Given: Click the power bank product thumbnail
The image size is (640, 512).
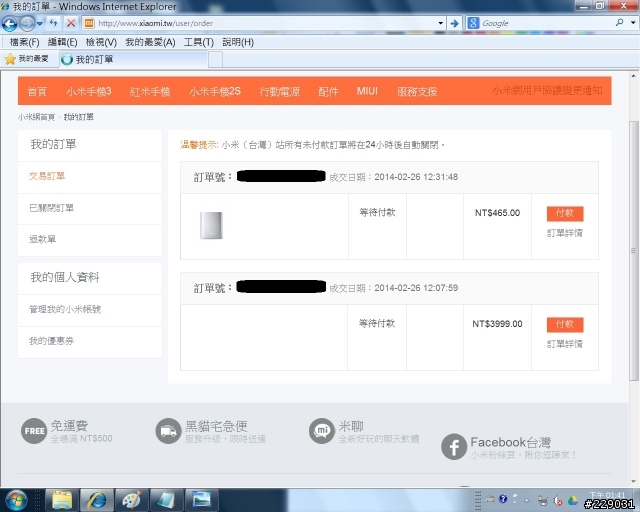Looking at the screenshot, I should (211, 225).
